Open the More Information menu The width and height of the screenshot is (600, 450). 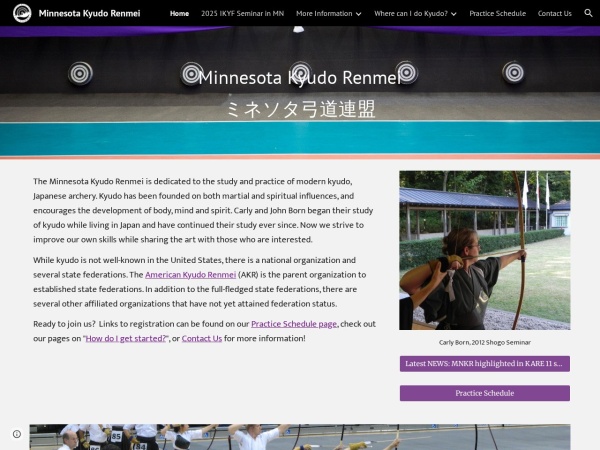tap(324, 13)
